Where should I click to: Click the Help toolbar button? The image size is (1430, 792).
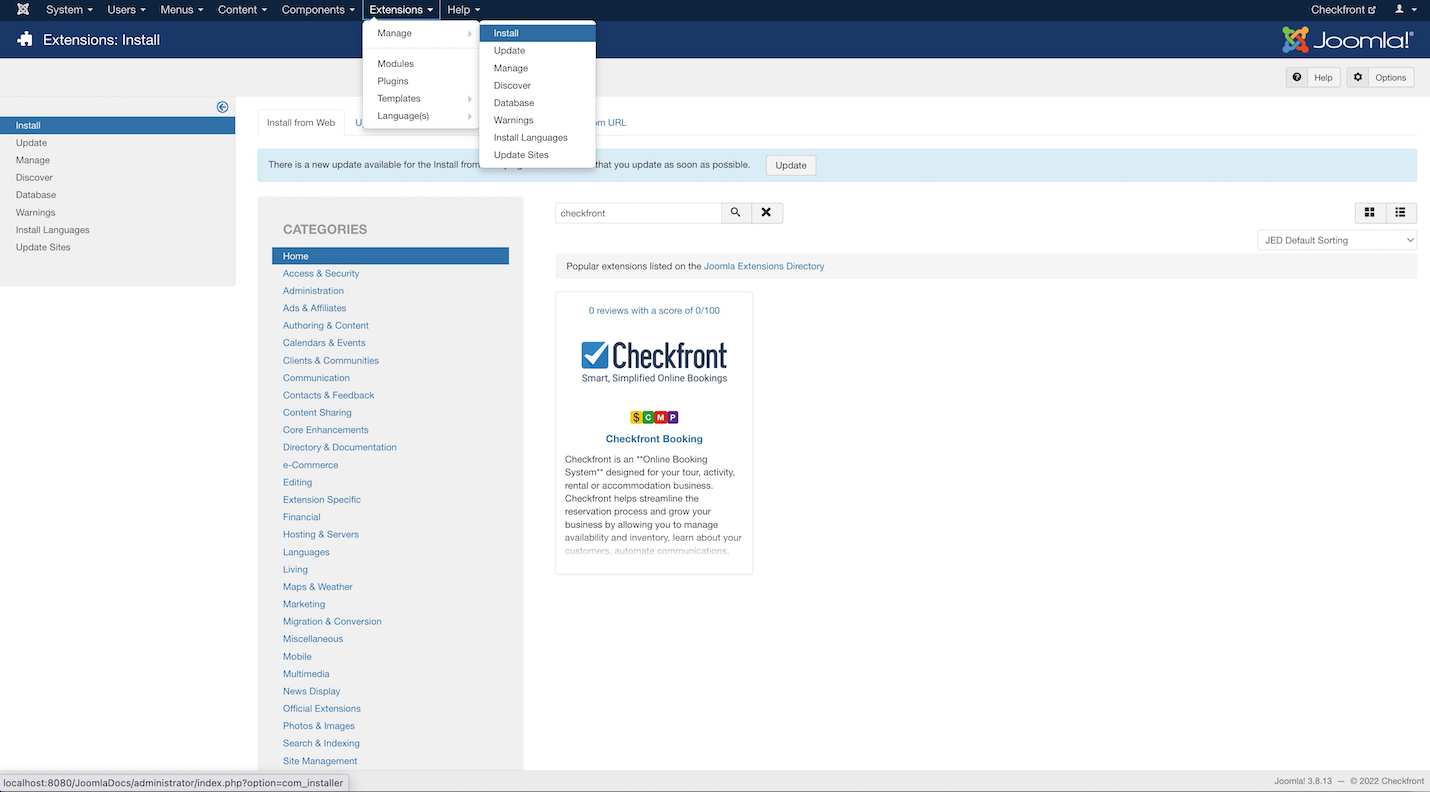(1313, 77)
